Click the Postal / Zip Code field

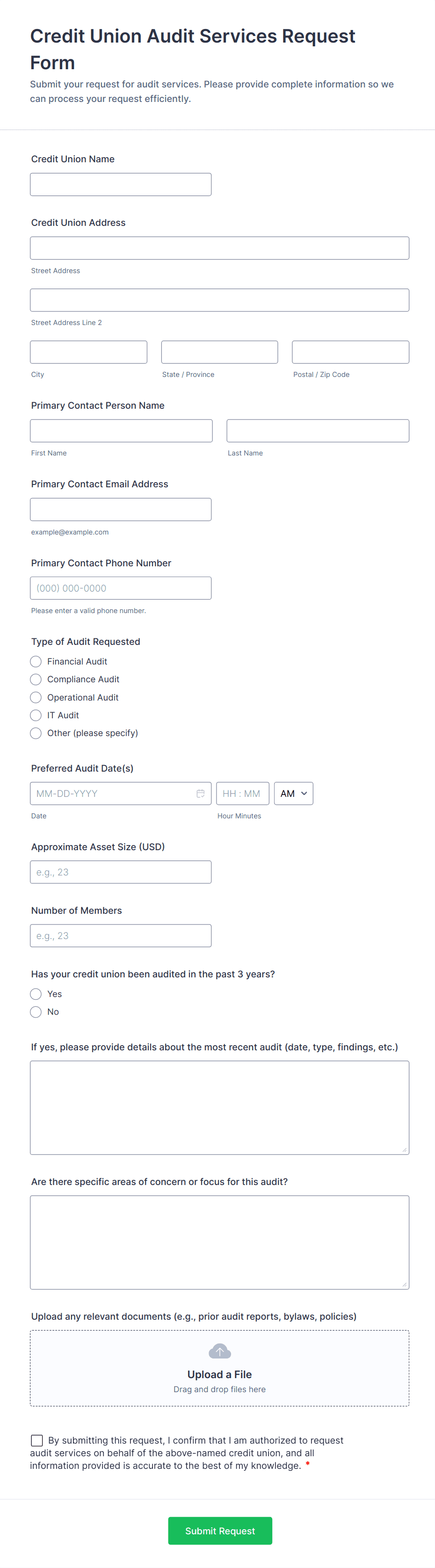[350, 352]
